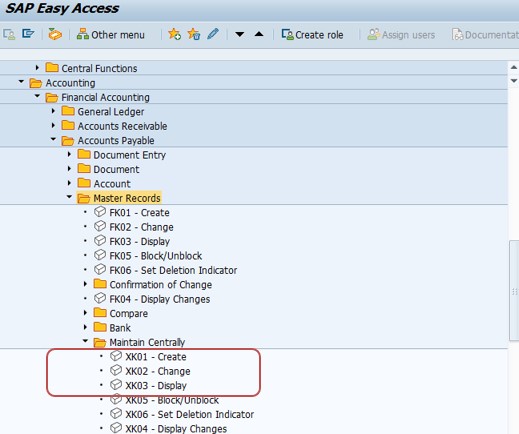Expand the Account folder arrow
Image resolution: width=519 pixels, height=434 pixels.
point(69,183)
